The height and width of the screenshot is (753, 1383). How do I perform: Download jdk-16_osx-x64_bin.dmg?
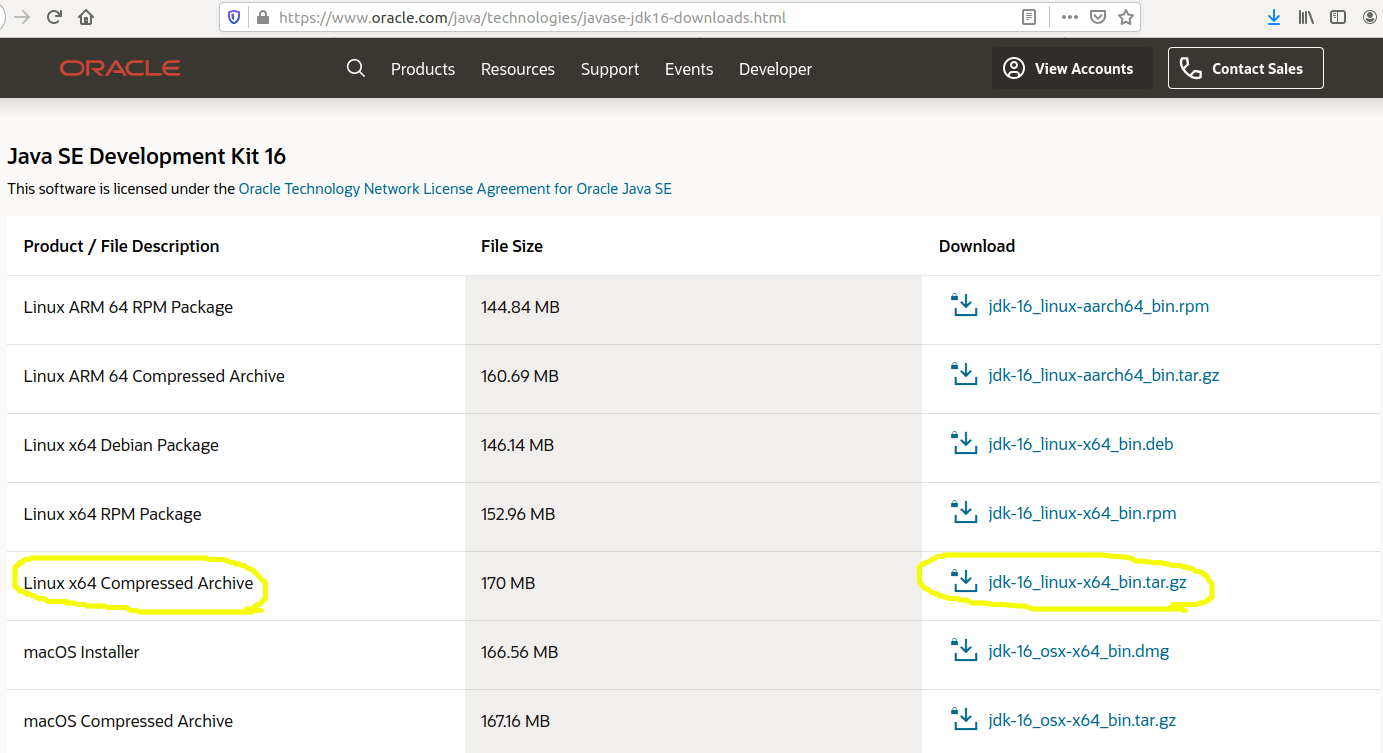1078,651
